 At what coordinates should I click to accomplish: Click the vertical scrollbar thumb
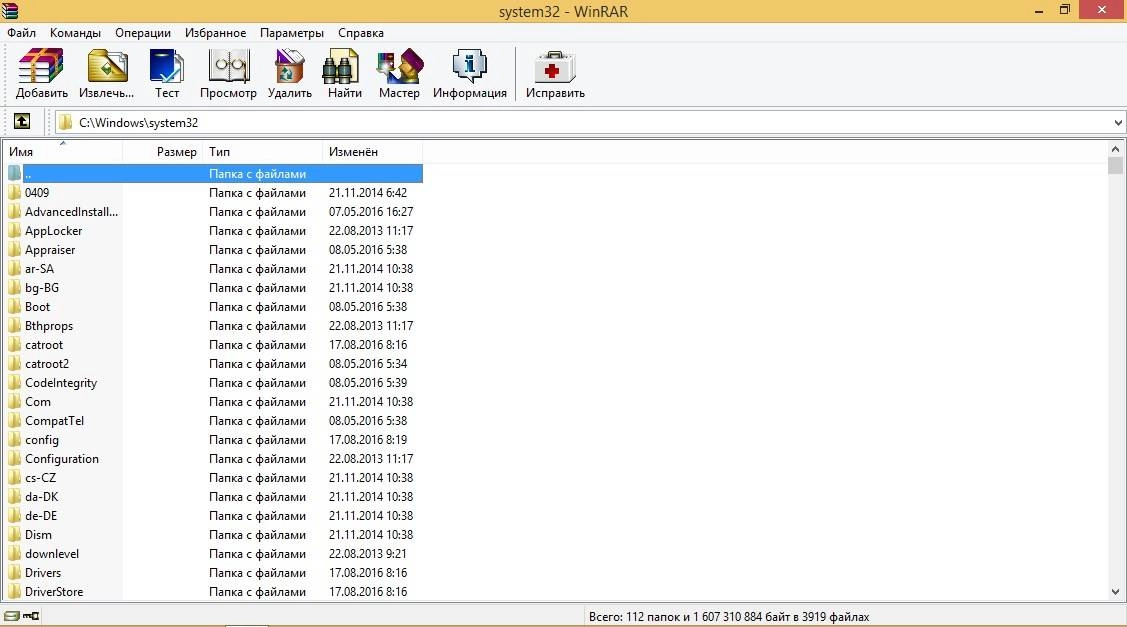(x=1115, y=167)
